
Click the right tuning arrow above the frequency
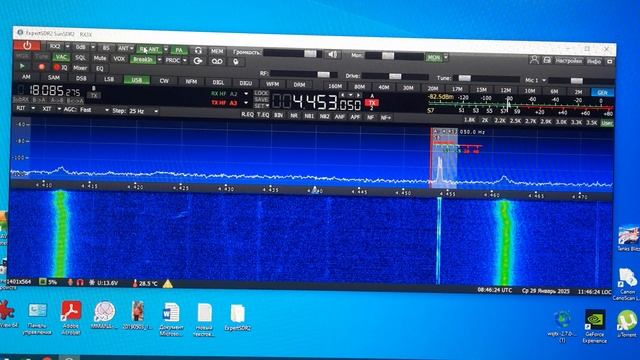point(358,96)
